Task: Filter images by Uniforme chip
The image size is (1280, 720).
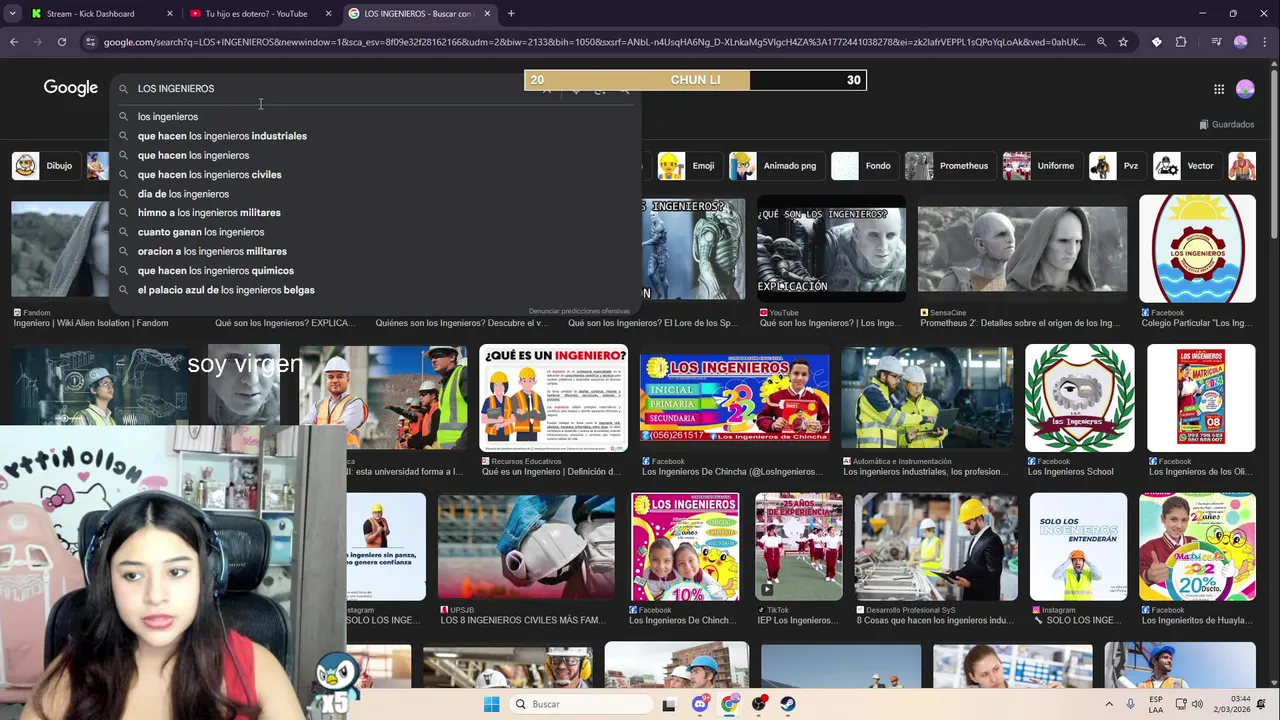Action: pyautogui.click(x=1041, y=166)
